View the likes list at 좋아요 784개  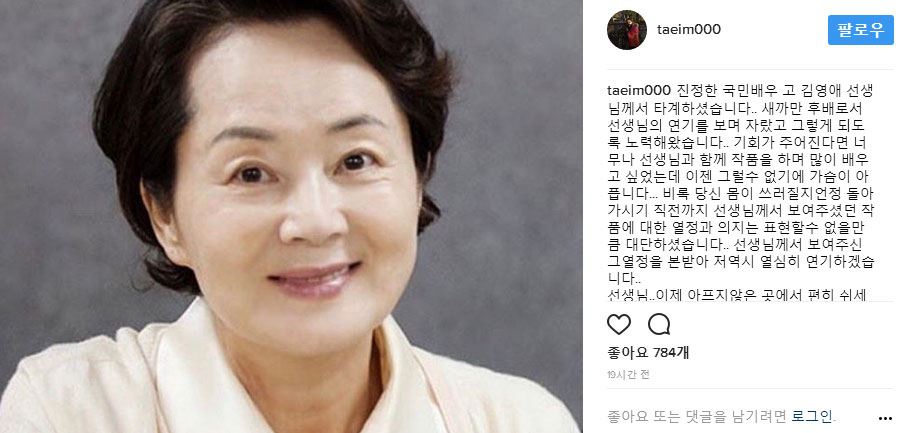click(648, 353)
